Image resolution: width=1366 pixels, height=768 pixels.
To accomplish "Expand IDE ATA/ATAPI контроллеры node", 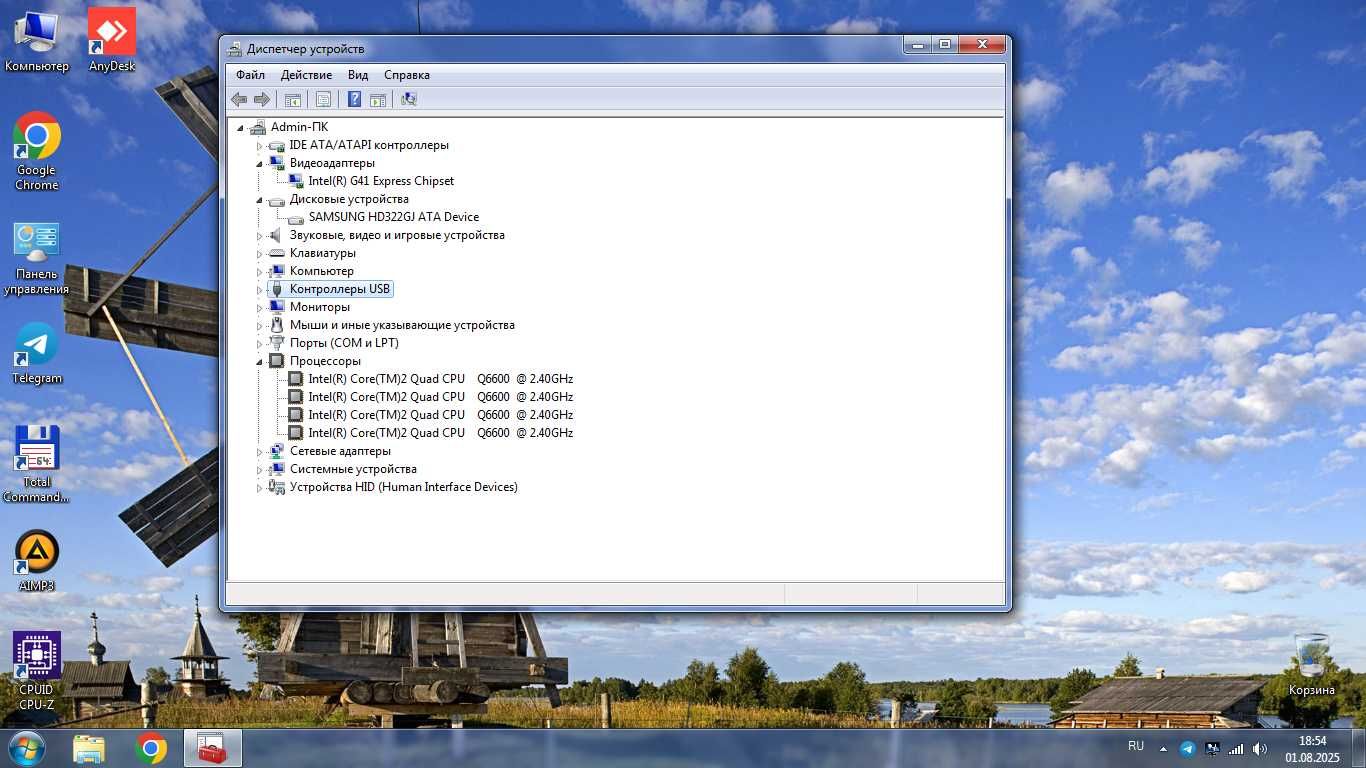I will click(259, 146).
